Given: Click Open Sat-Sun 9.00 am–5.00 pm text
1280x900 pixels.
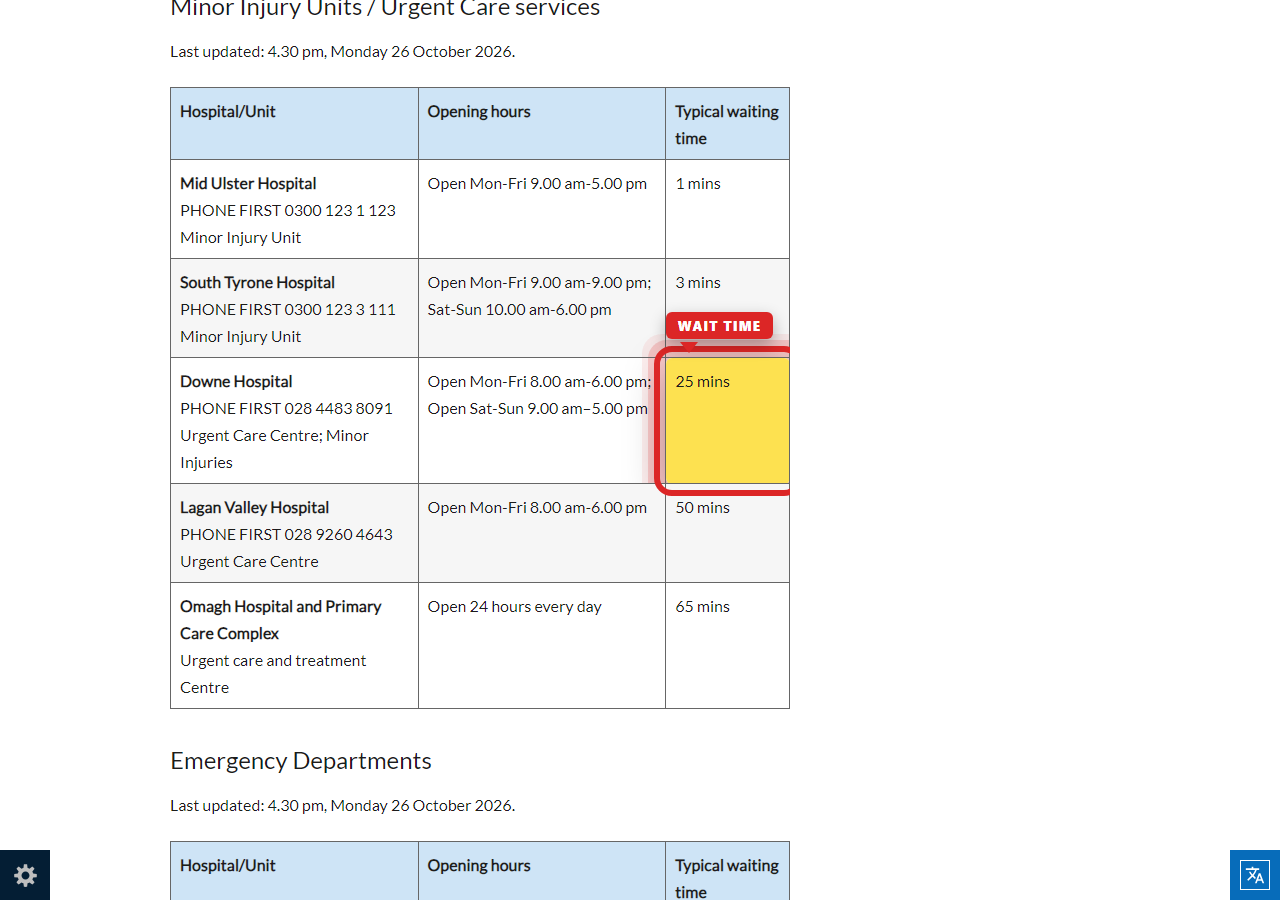Looking at the screenshot, I should (x=538, y=408).
